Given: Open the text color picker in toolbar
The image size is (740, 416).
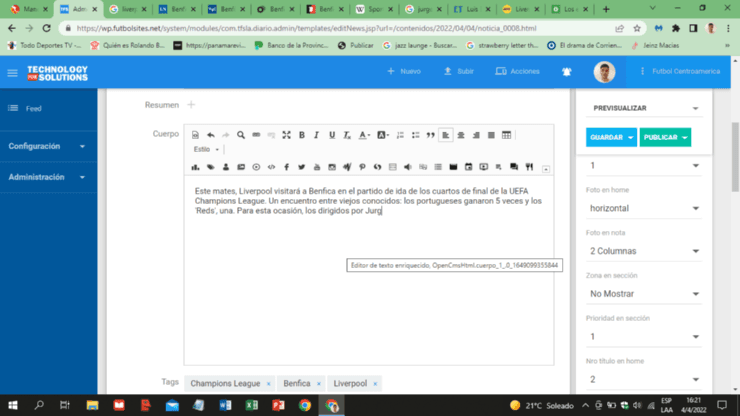Looking at the screenshot, I should click(x=365, y=135).
